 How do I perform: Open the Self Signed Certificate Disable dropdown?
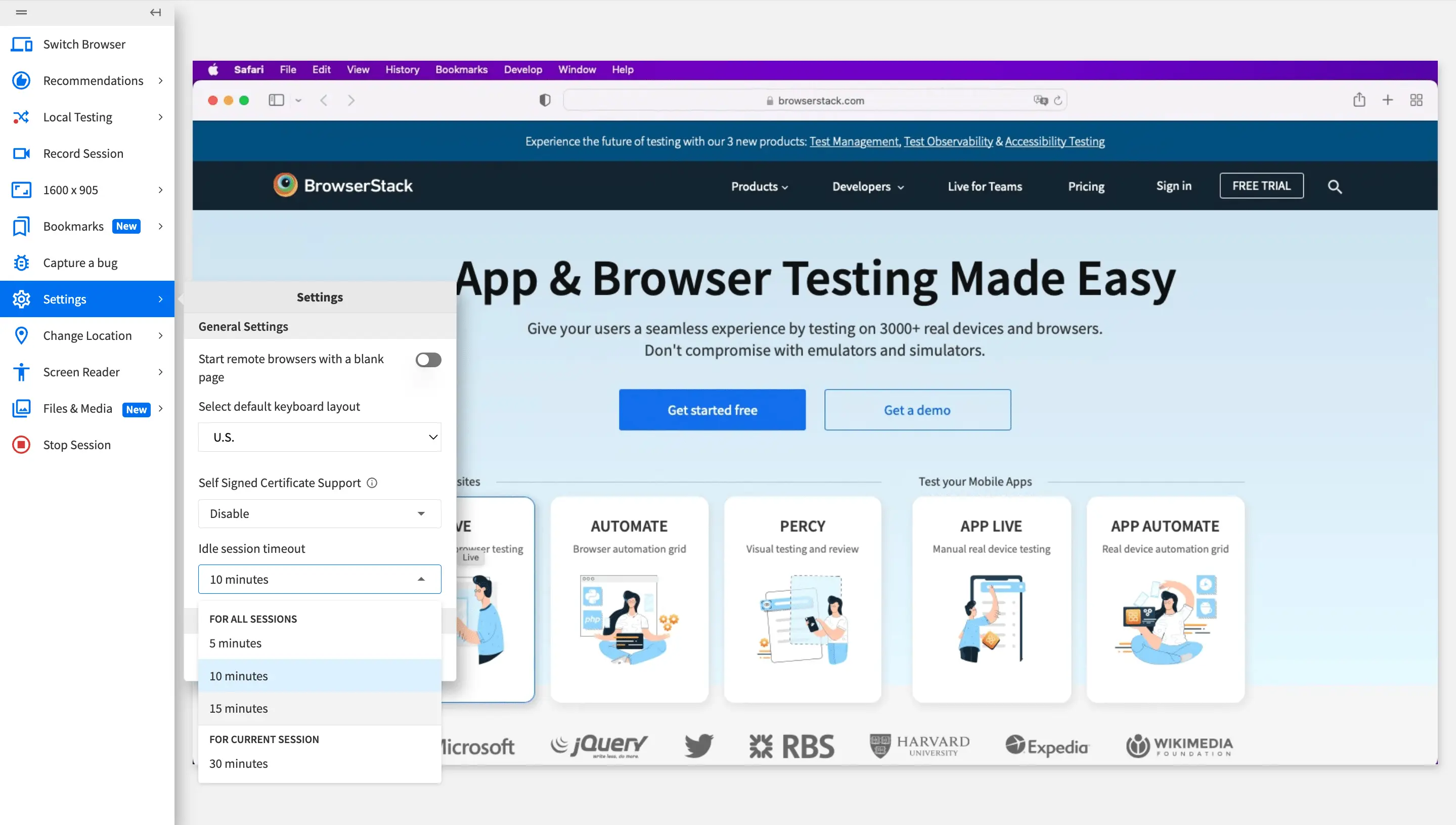(x=320, y=513)
